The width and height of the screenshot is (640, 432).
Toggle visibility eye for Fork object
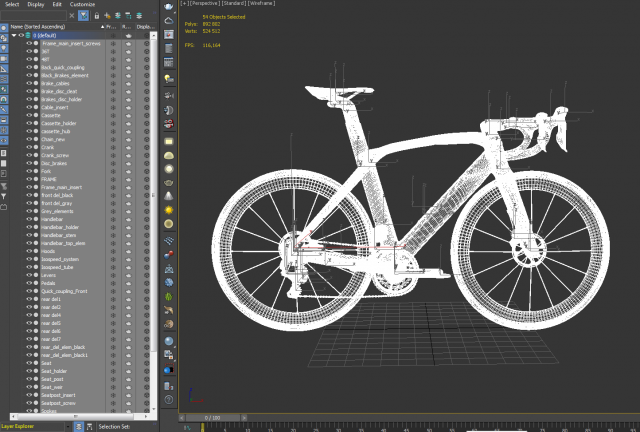pyautogui.click(x=29, y=171)
